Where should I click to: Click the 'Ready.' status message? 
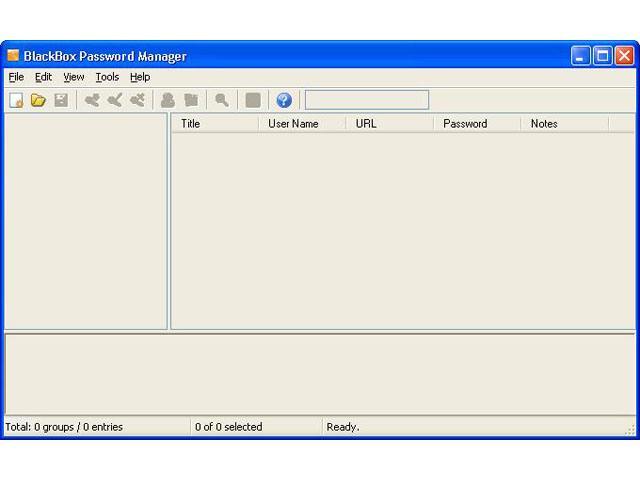pyautogui.click(x=343, y=427)
